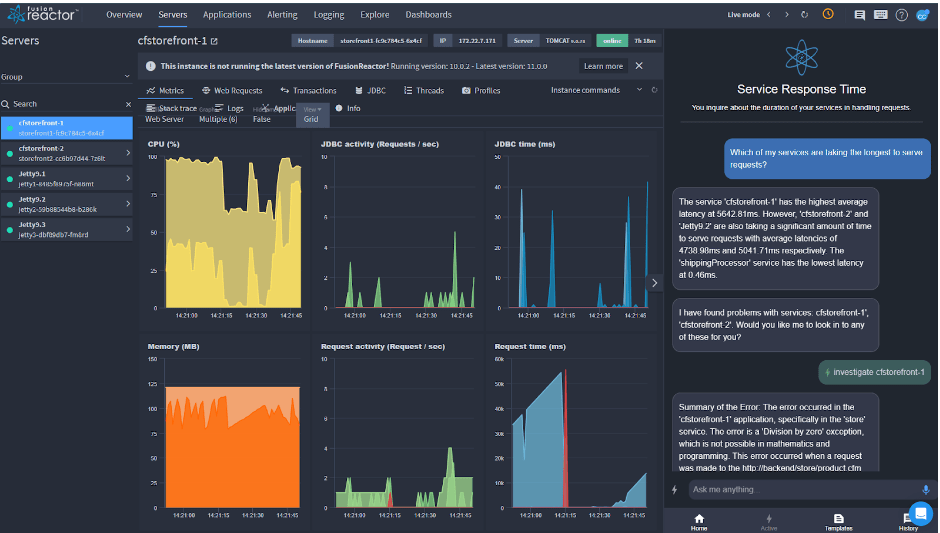
Task: Collapse assistant panel with side arrow
Action: pyautogui.click(x=655, y=283)
